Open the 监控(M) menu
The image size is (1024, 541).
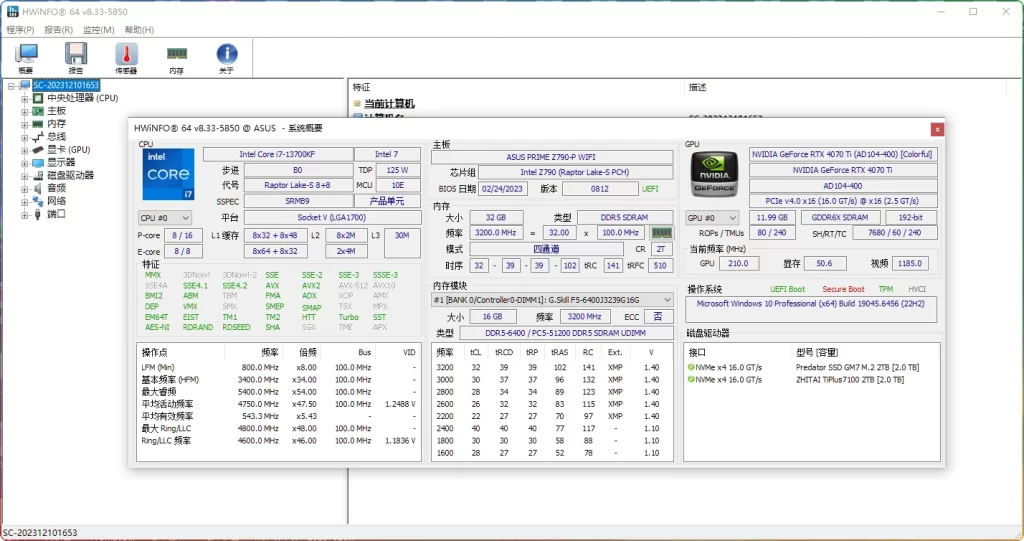click(98, 30)
